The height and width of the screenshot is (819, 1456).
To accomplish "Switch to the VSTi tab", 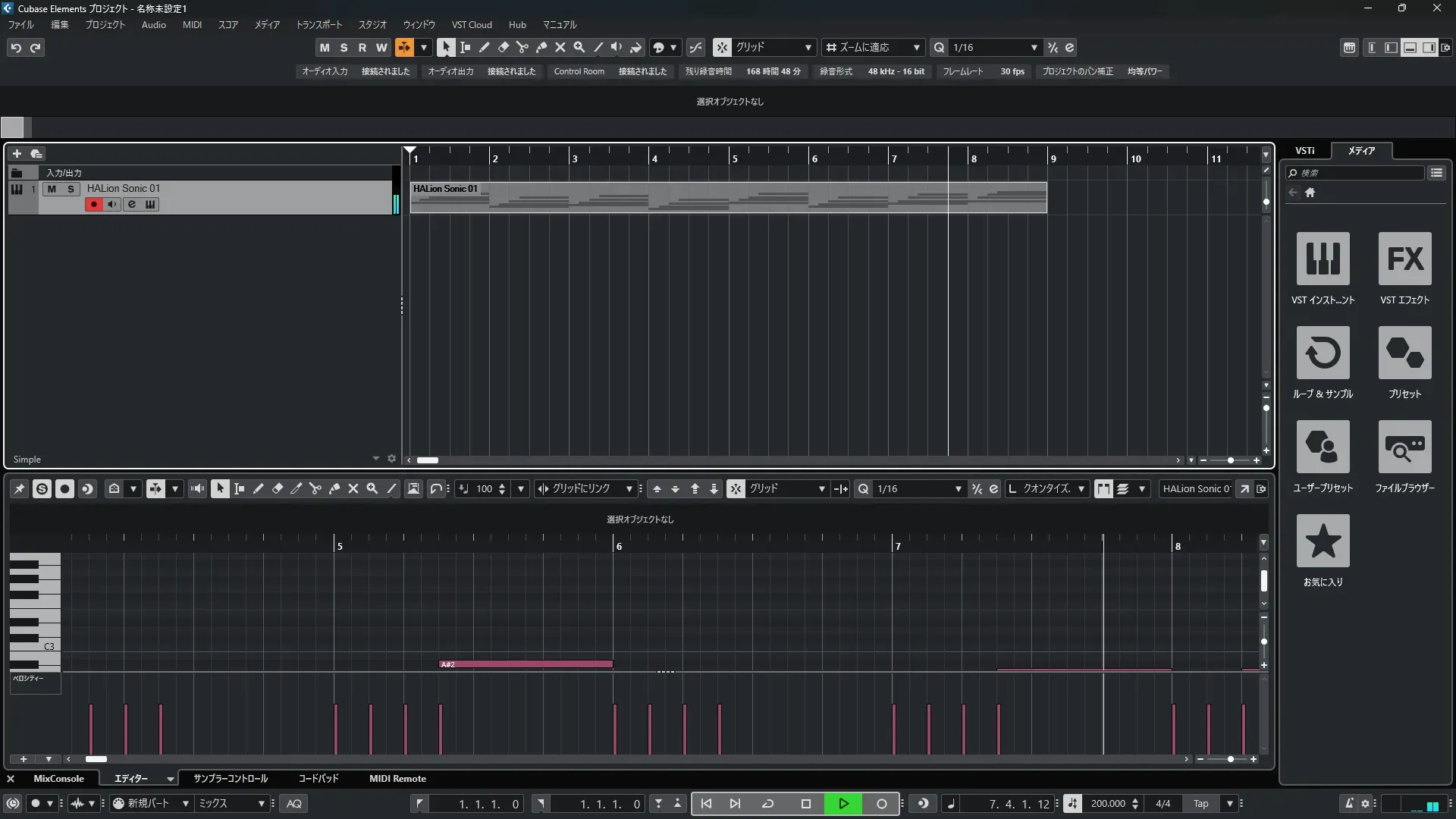I will [x=1304, y=151].
